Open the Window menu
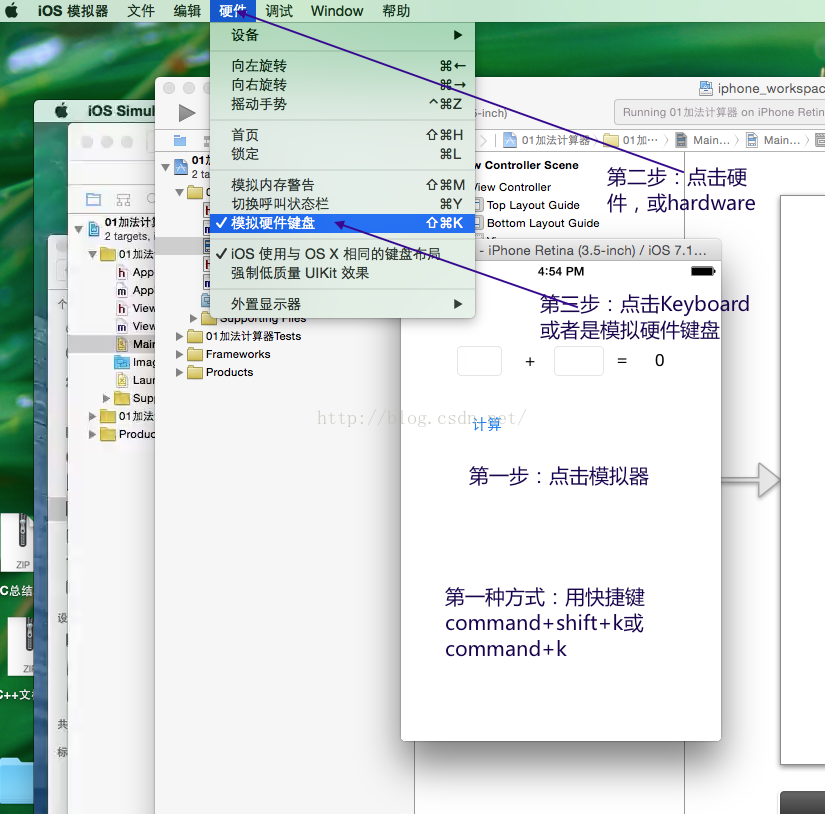Viewport: 825px width, 814px height. (337, 11)
